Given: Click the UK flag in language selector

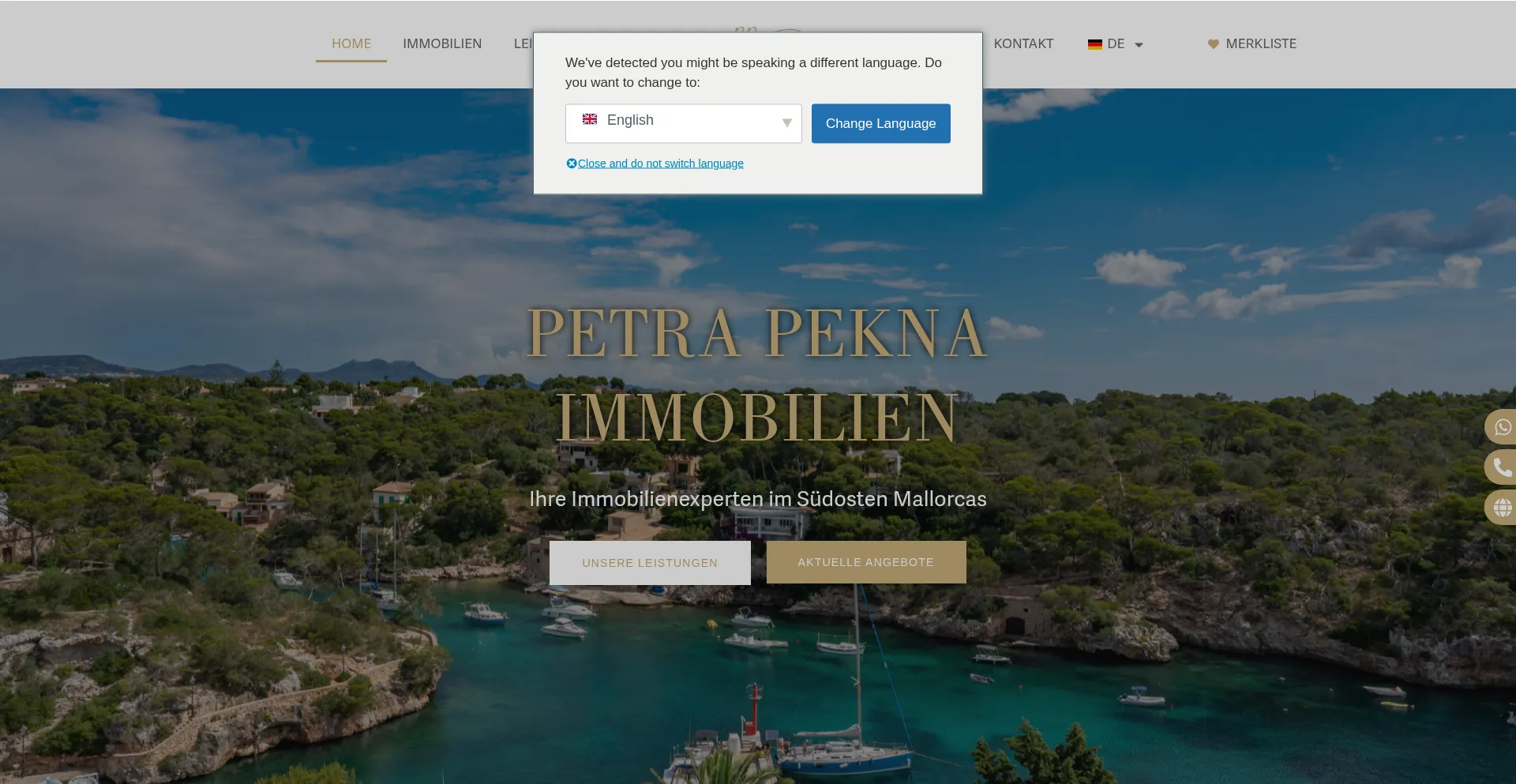Looking at the screenshot, I should point(590,119).
